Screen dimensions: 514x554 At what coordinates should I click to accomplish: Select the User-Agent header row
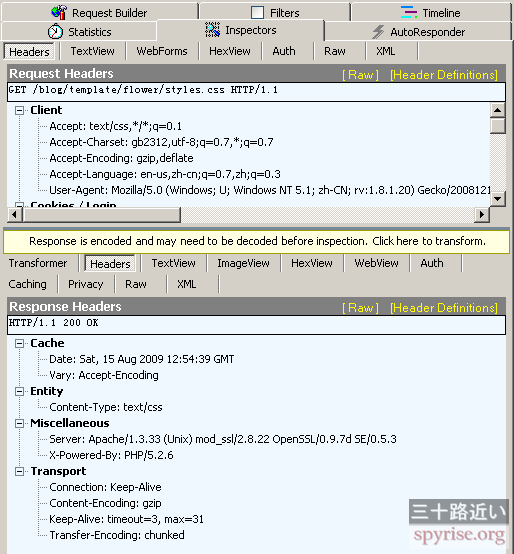click(x=270, y=190)
